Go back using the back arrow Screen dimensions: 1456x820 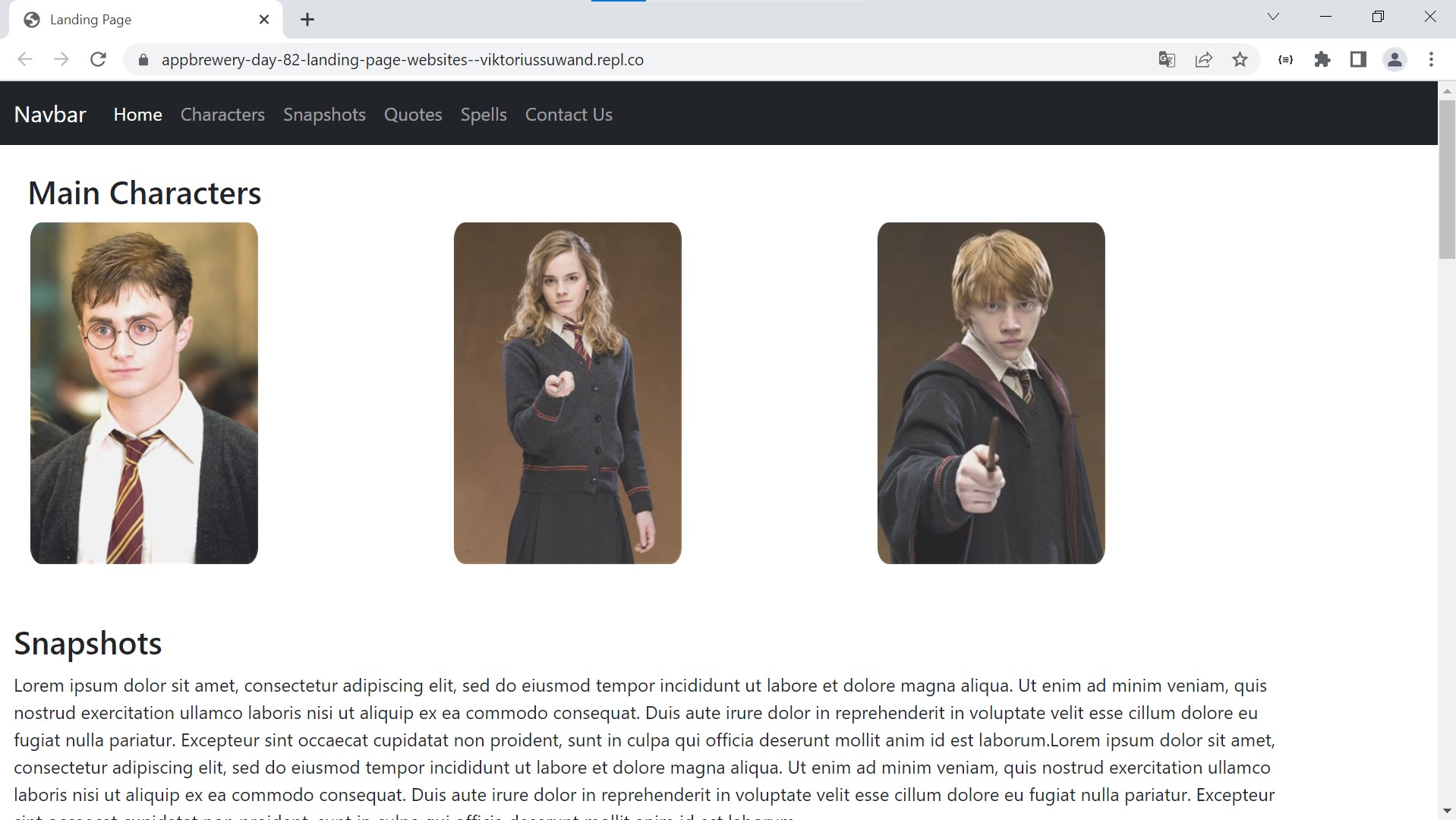click(x=25, y=59)
